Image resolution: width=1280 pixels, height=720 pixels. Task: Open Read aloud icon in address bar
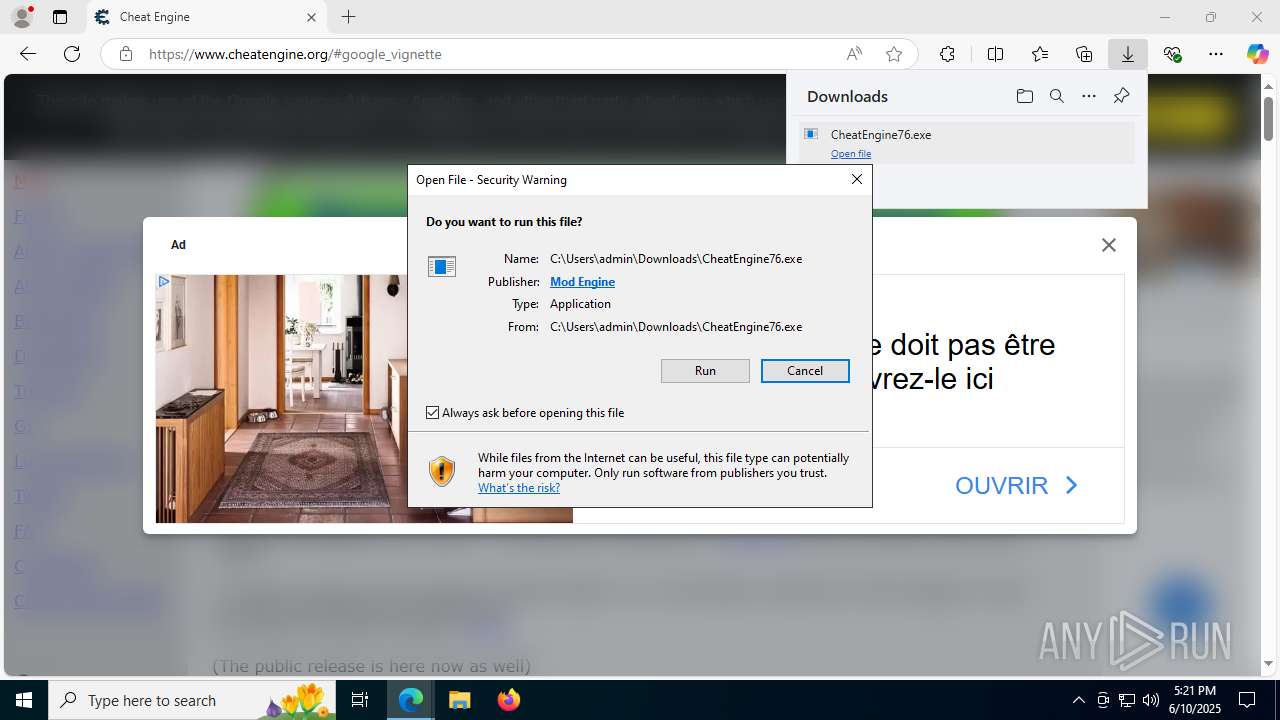coord(854,54)
